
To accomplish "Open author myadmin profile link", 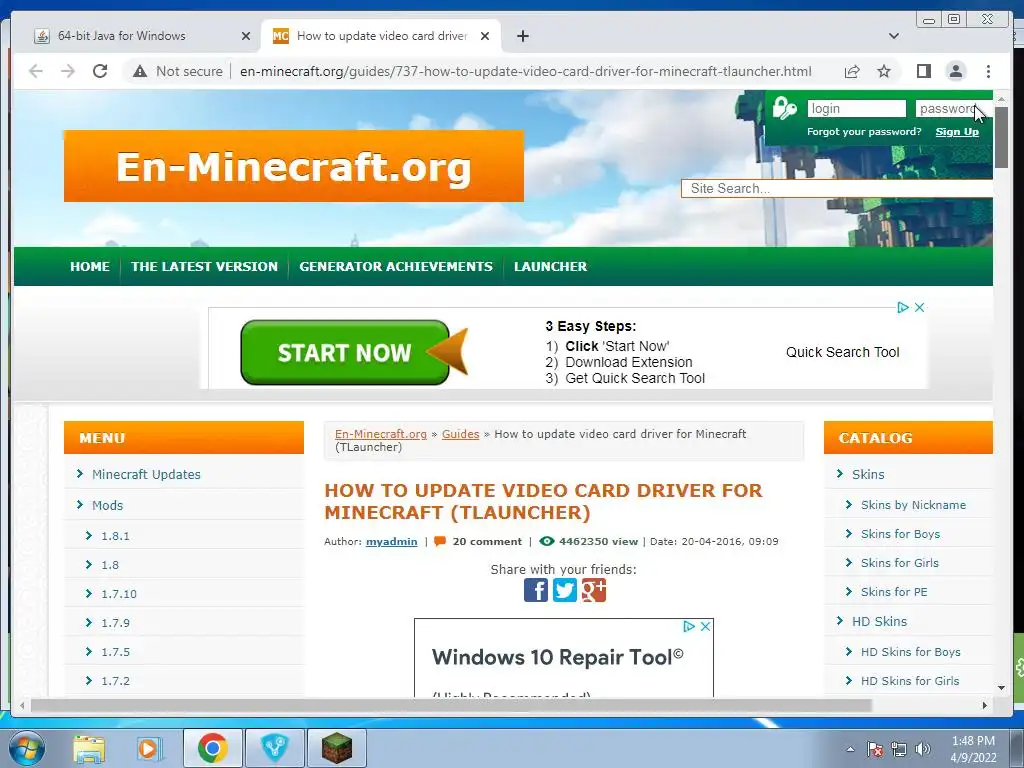I will (391, 541).
